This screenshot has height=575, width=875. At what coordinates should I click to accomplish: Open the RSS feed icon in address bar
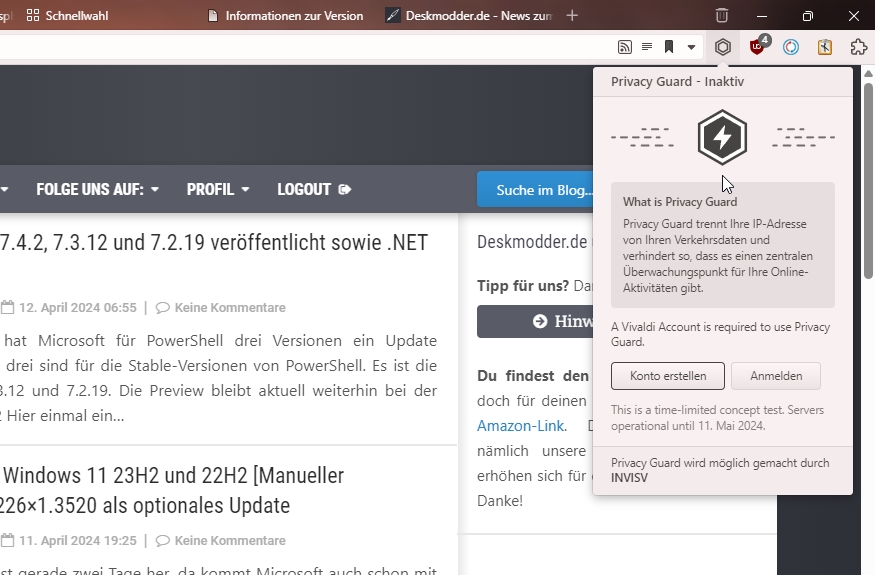coord(625,47)
